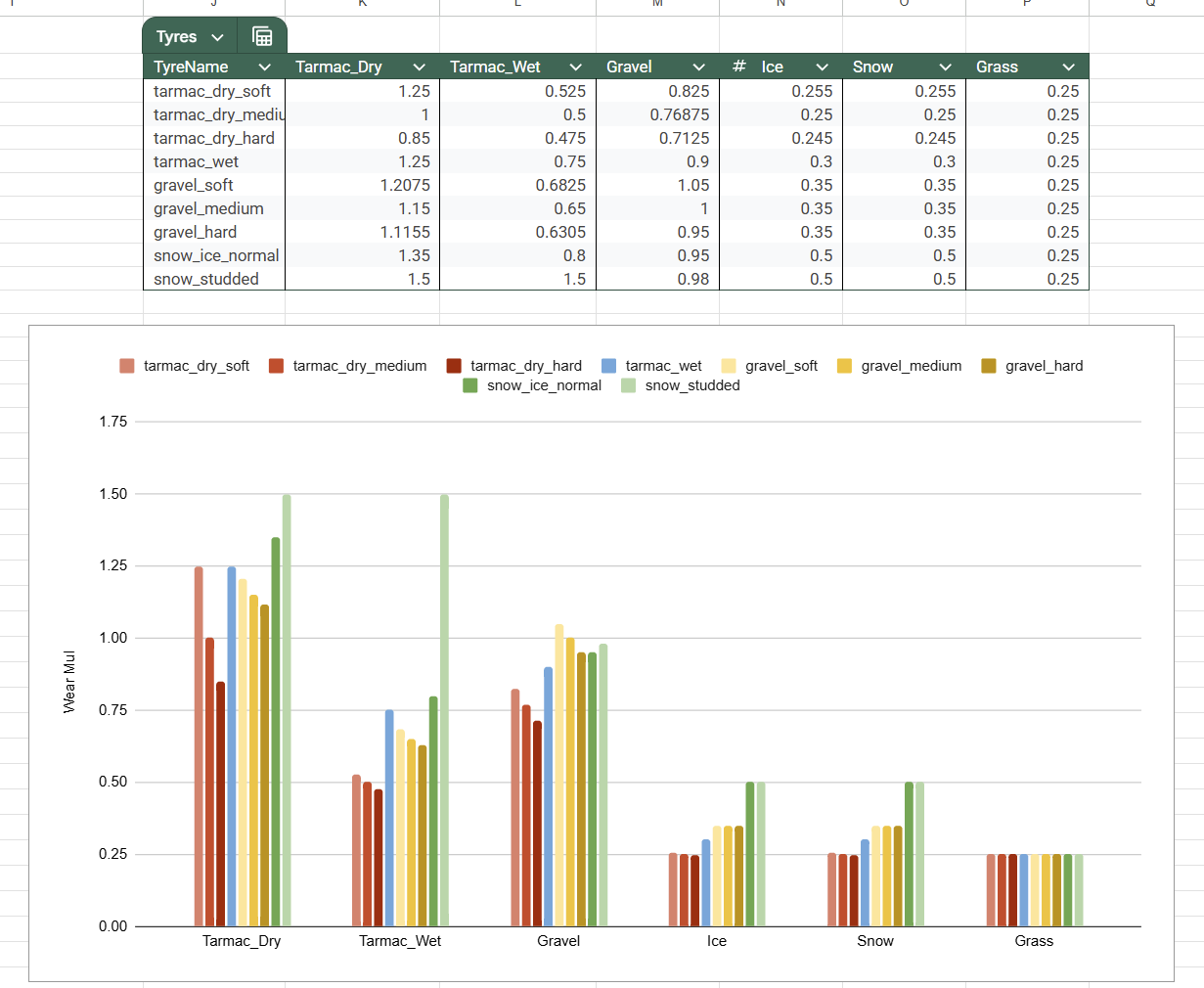Open the Snow column dropdown arrow
The height and width of the screenshot is (988, 1204).
[x=945, y=67]
